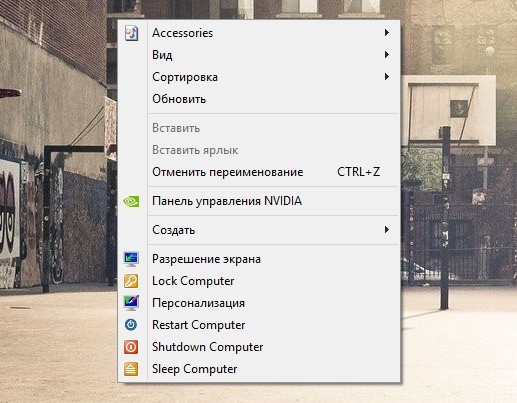Choose Разрешение экрана menu item
The width and height of the screenshot is (517, 403).
[x=259, y=259]
